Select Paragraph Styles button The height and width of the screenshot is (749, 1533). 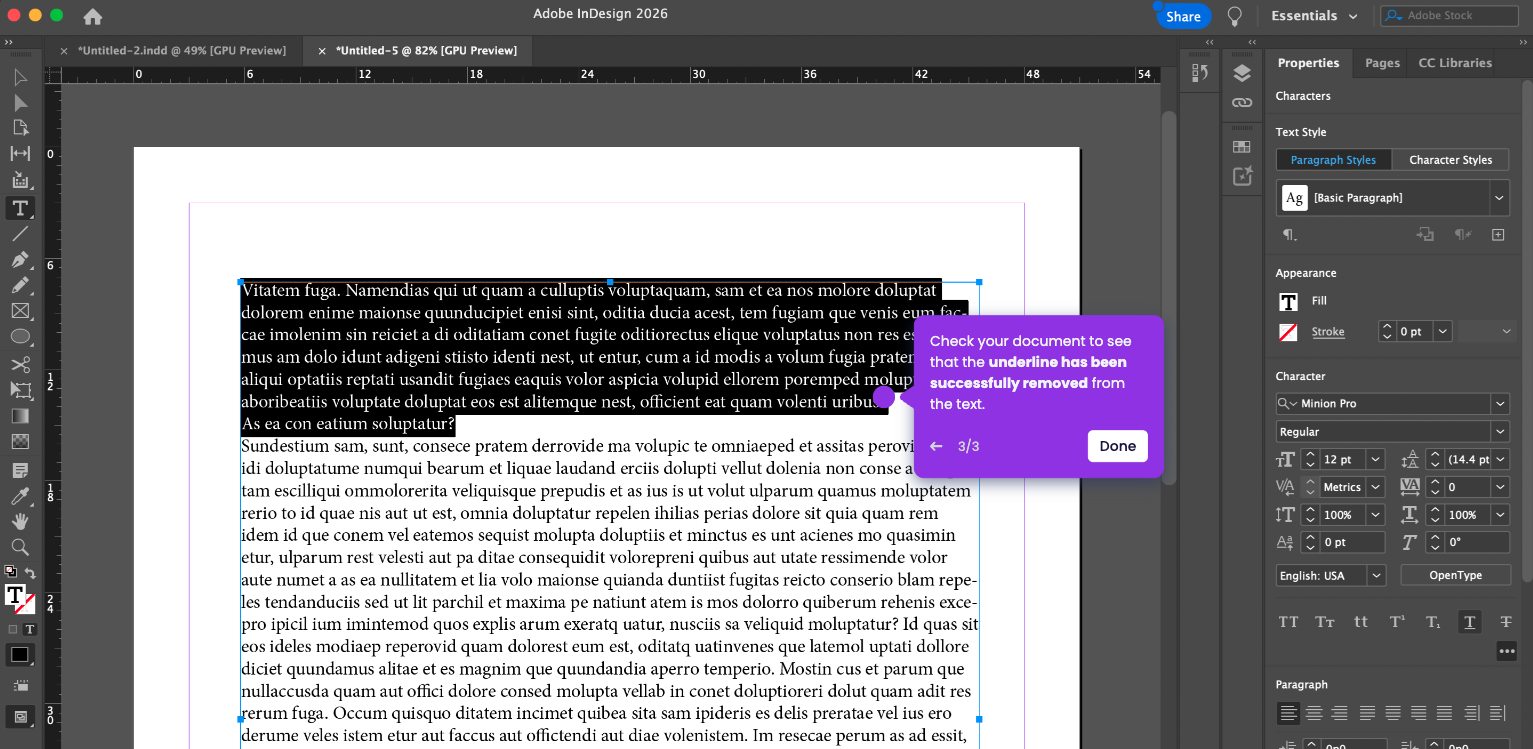point(1333,160)
